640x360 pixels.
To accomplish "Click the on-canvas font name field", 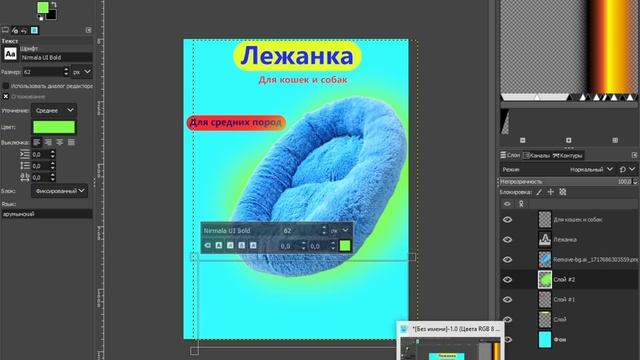I will [241, 231].
